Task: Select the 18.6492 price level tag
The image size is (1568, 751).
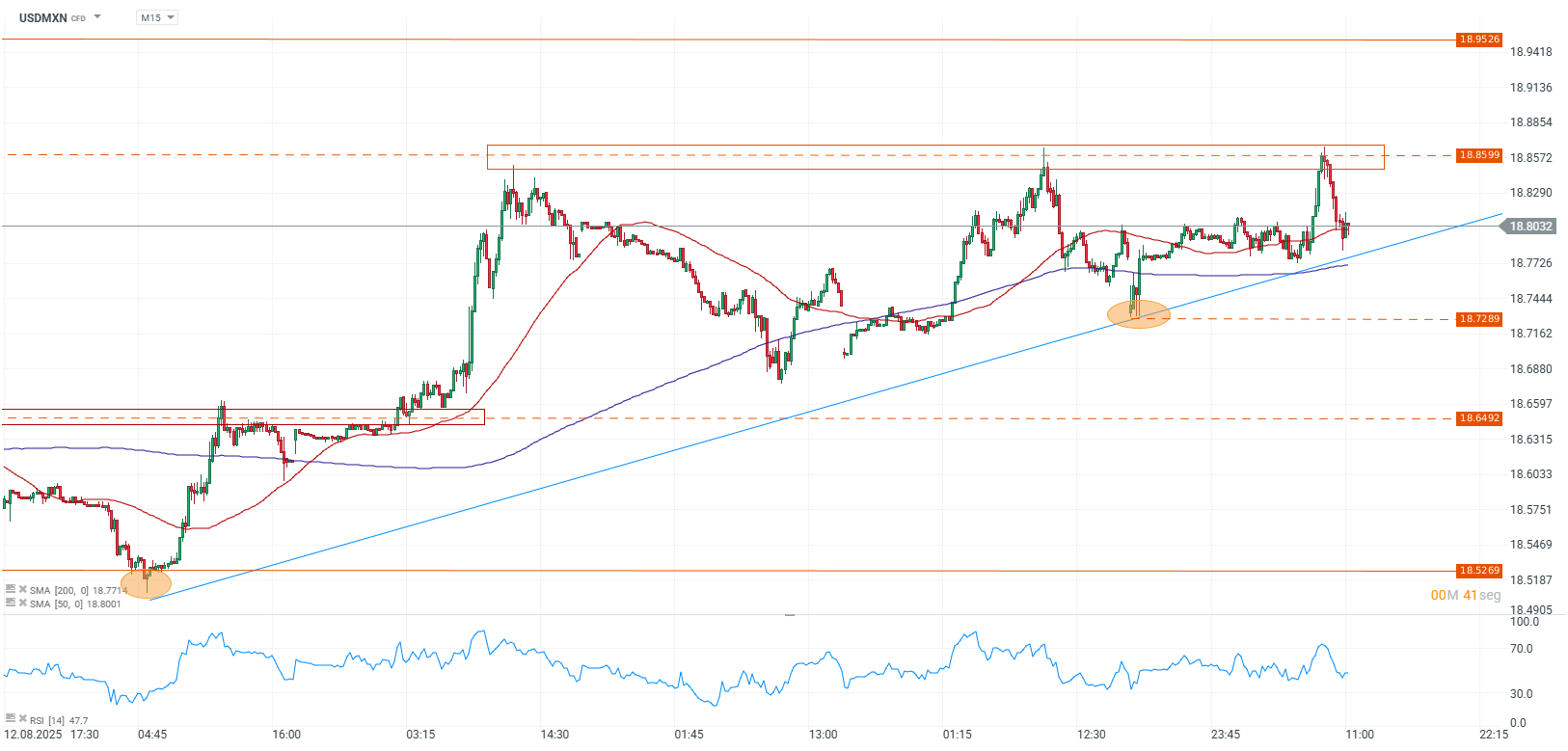Action: tap(1479, 418)
